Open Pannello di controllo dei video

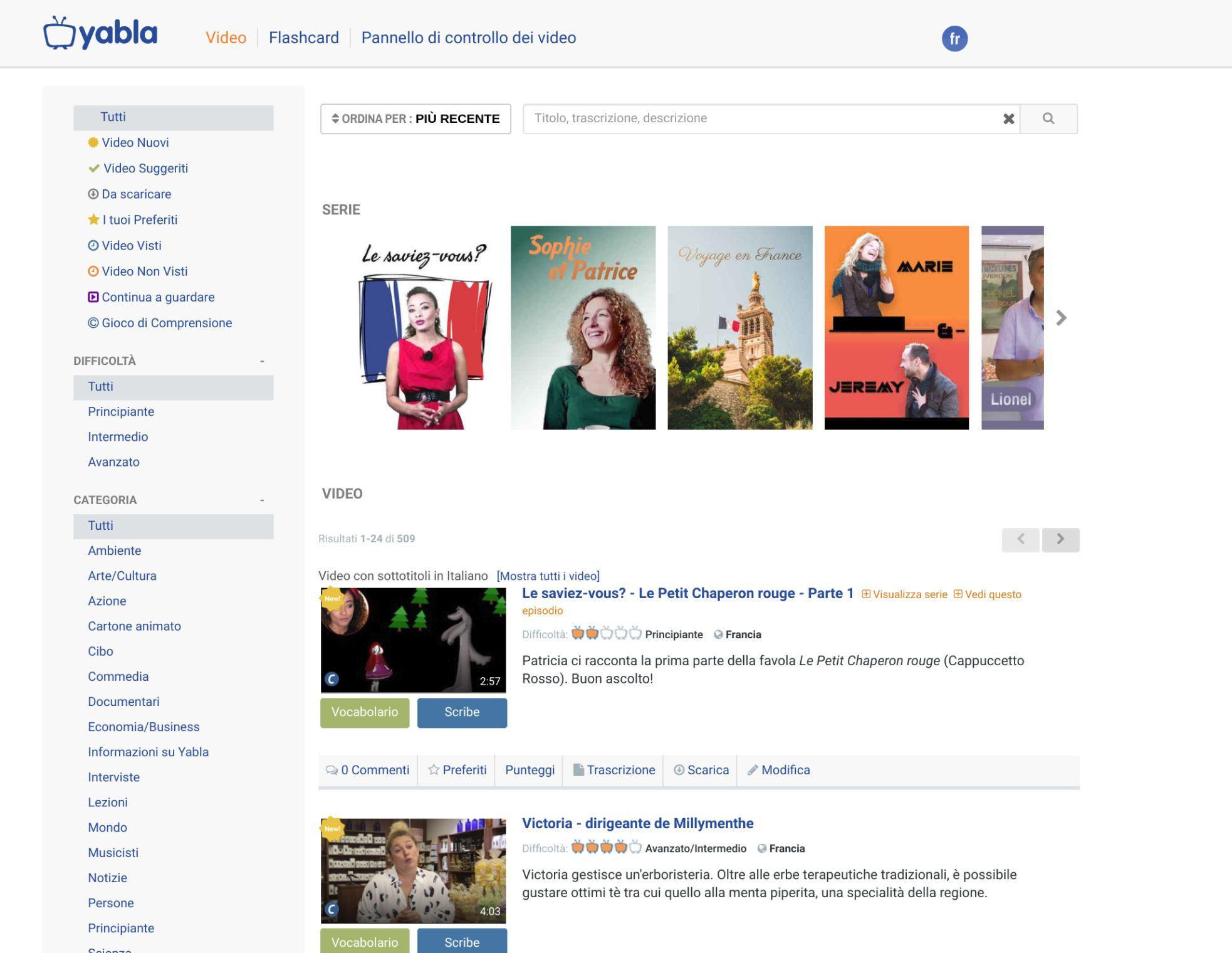pyautogui.click(x=468, y=38)
